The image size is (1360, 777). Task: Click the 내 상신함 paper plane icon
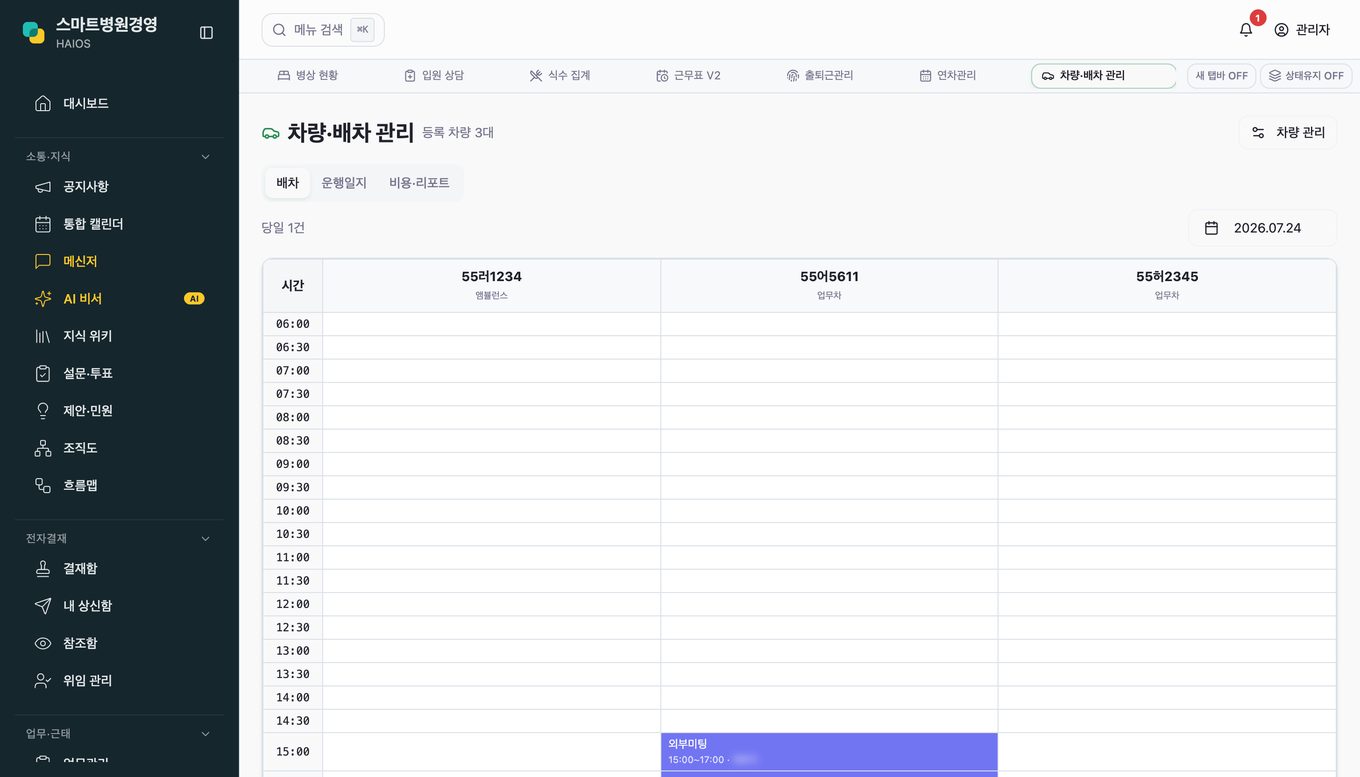(43, 606)
